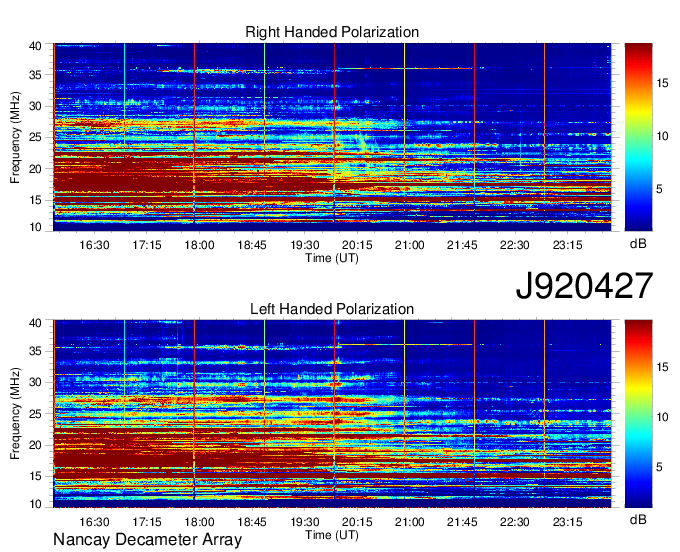Select the 21:00 time tick on the Right Handed plot
Screen dimensions: 680x552
(x=409, y=245)
